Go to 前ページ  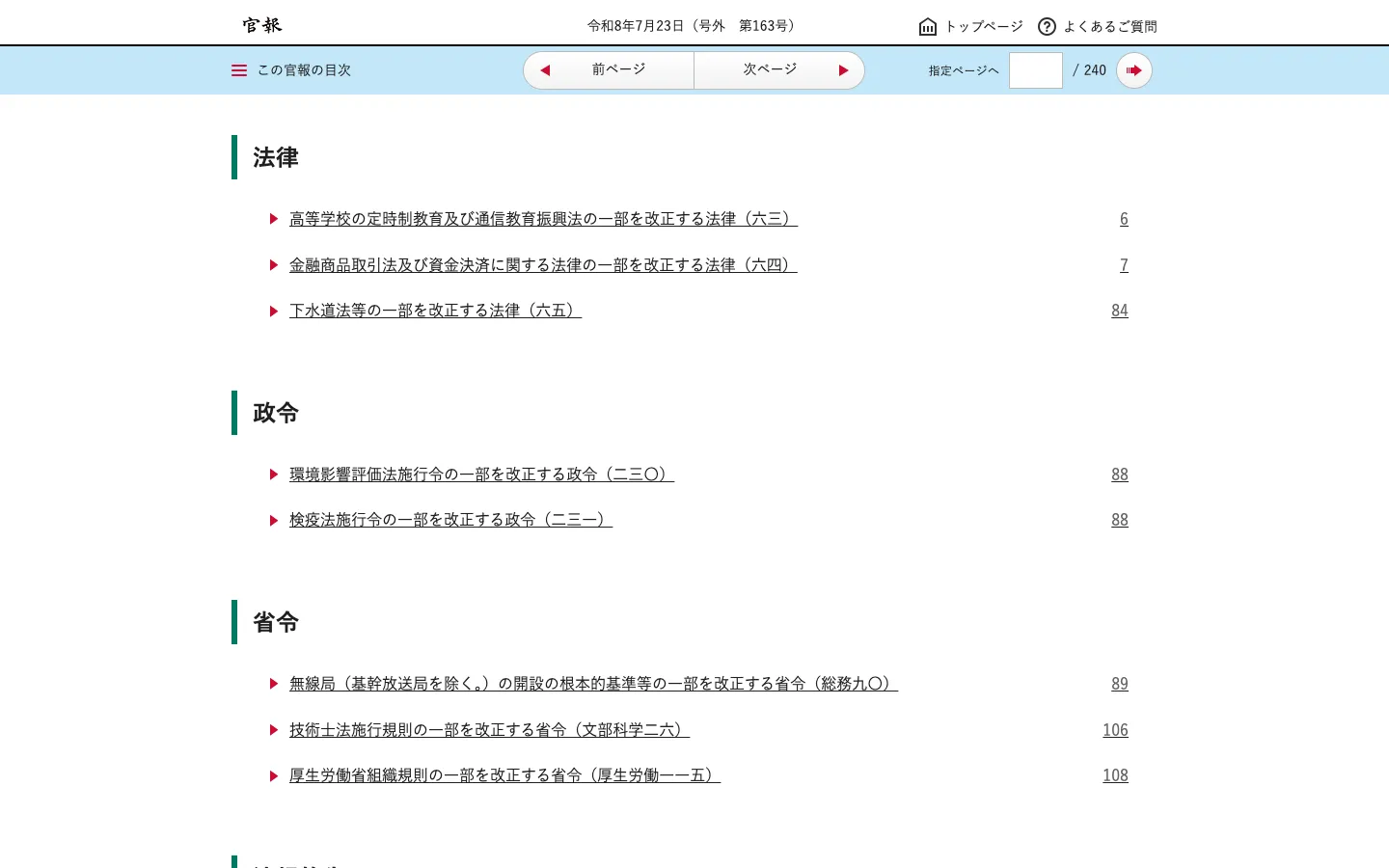pos(609,70)
